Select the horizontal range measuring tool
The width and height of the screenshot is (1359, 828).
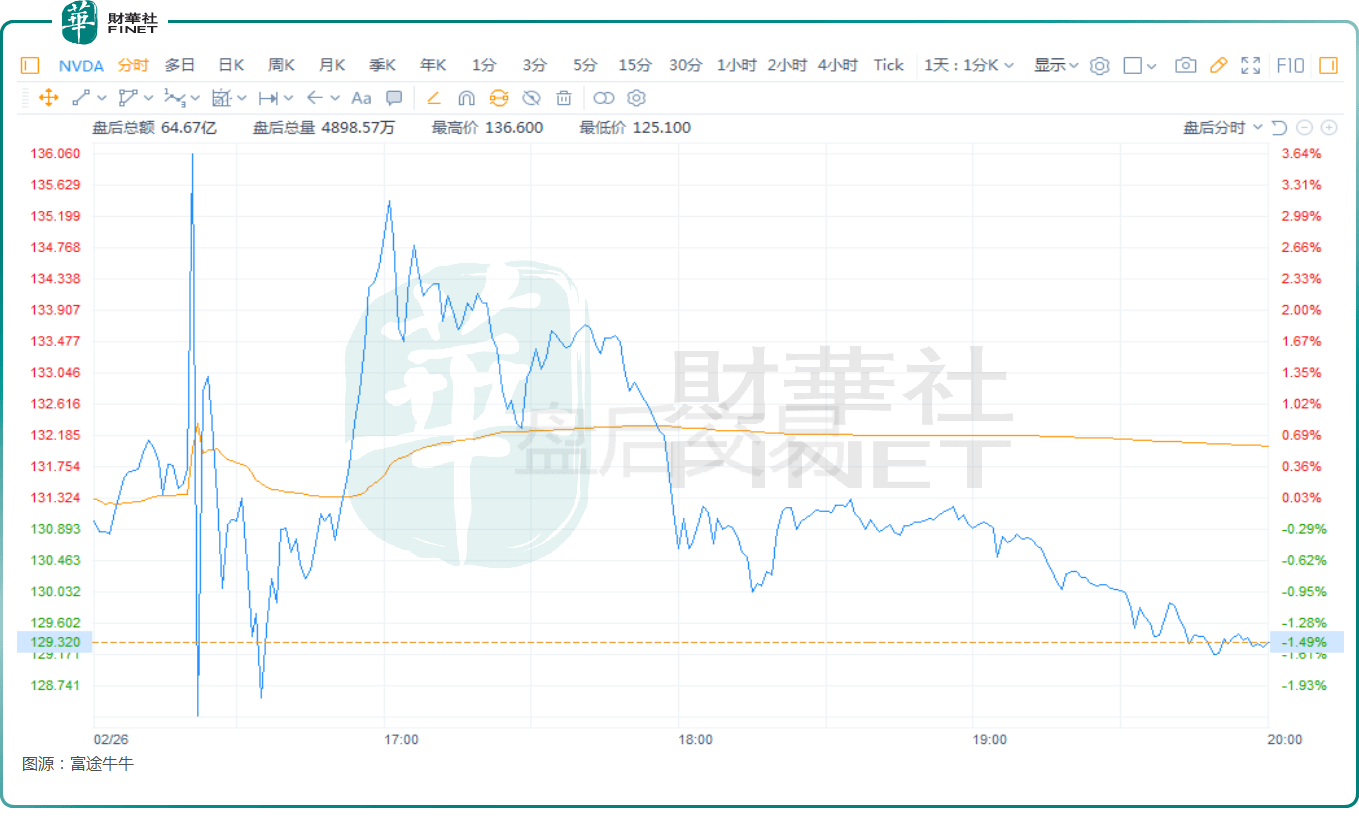268,98
